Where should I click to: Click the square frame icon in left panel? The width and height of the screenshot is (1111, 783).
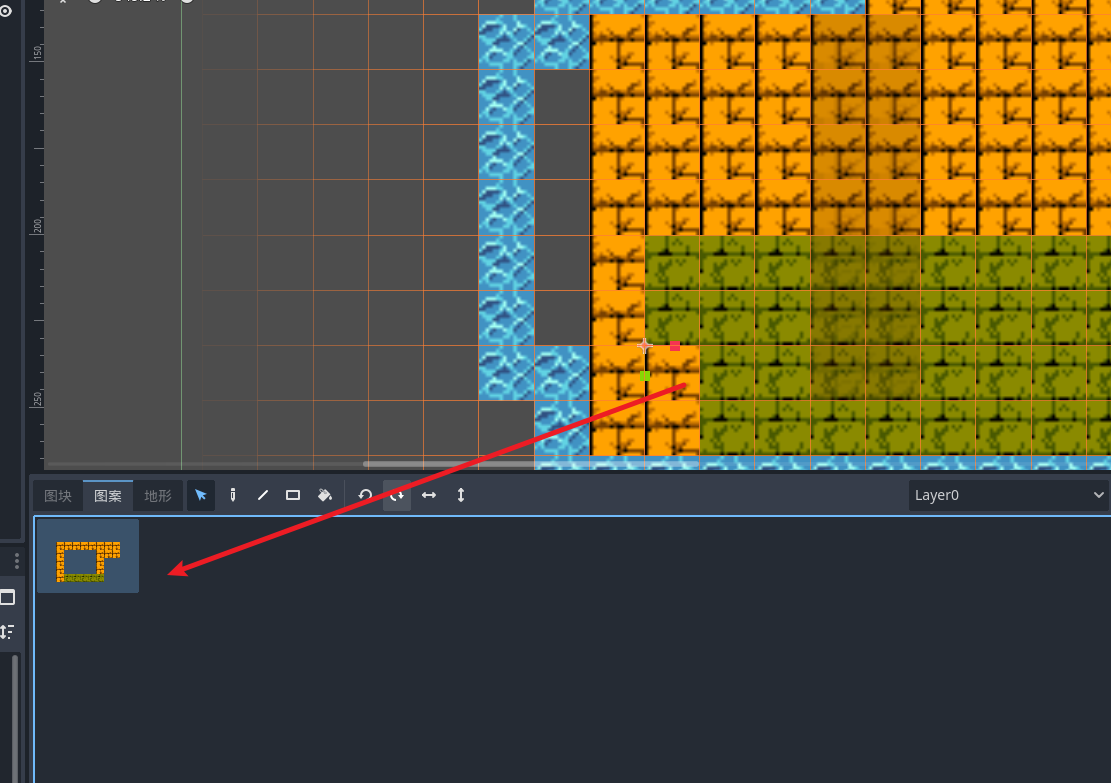point(7,597)
